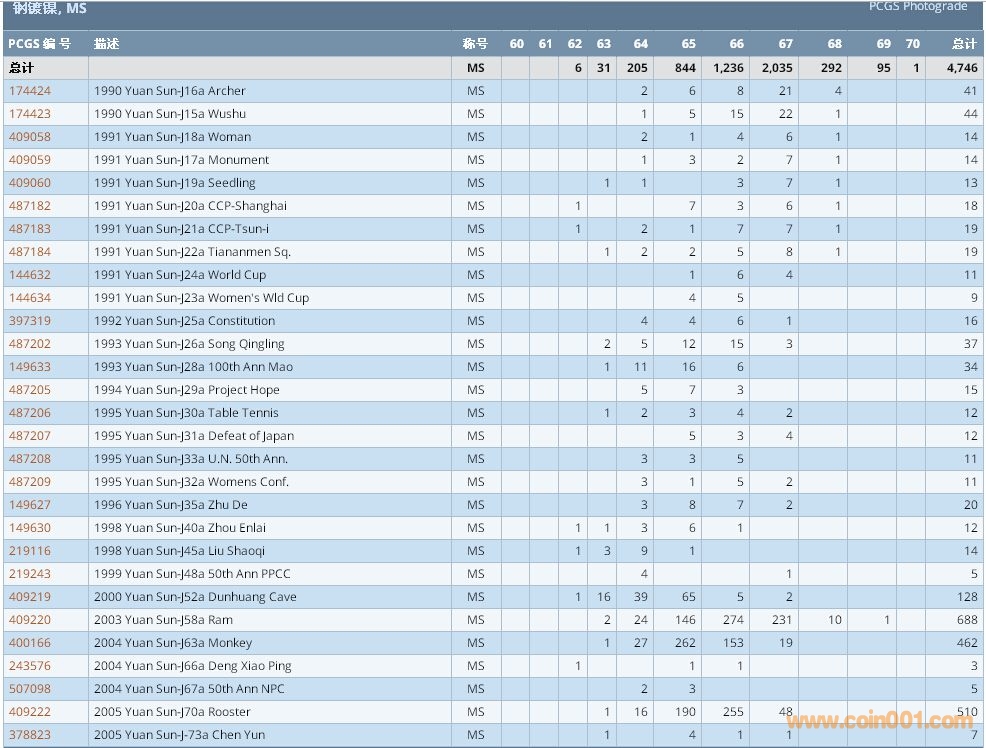Image resolution: width=986 pixels, height=748 pixels.
Task: Click PCGS number 219243 link
Action: [x=30, y=574]
